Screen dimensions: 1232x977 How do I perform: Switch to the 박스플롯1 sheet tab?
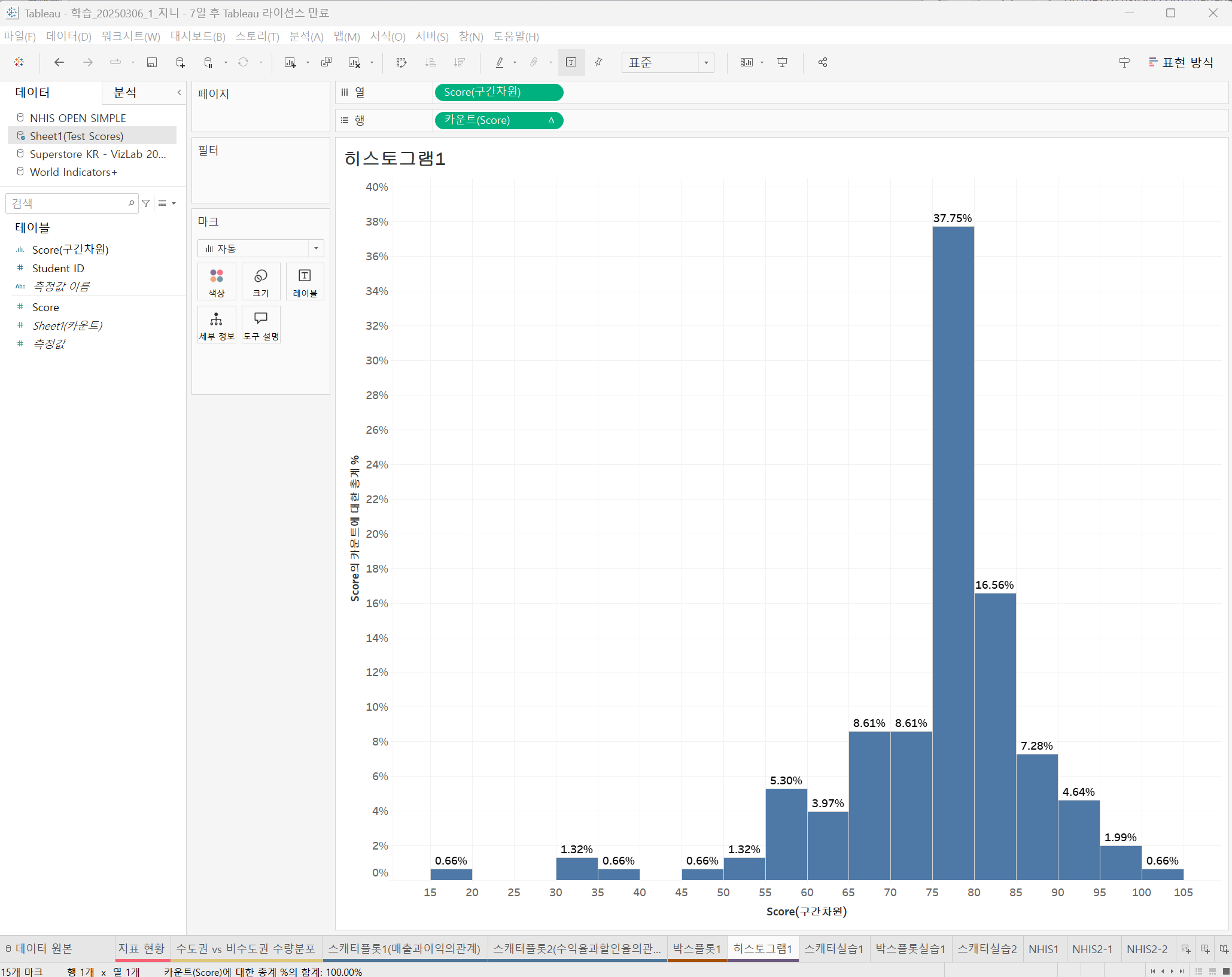pyautogui.click(x=696, y=948)
